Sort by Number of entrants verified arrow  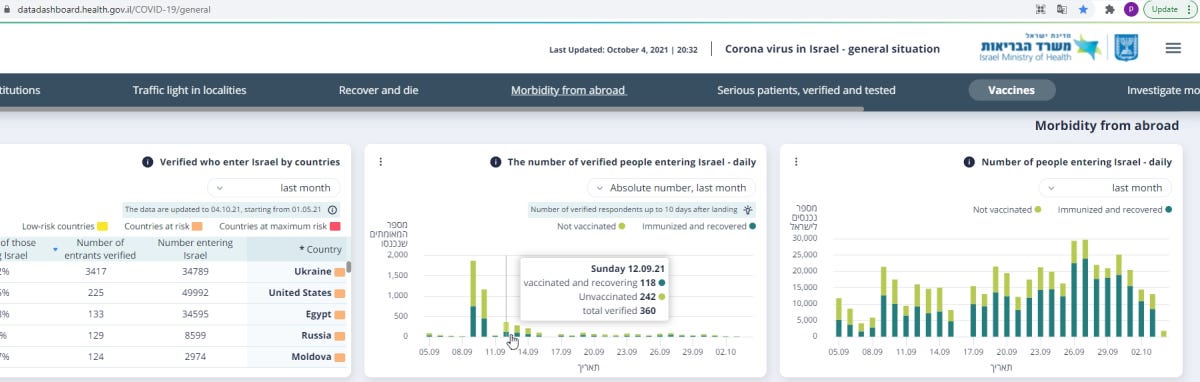pos(56,249)
